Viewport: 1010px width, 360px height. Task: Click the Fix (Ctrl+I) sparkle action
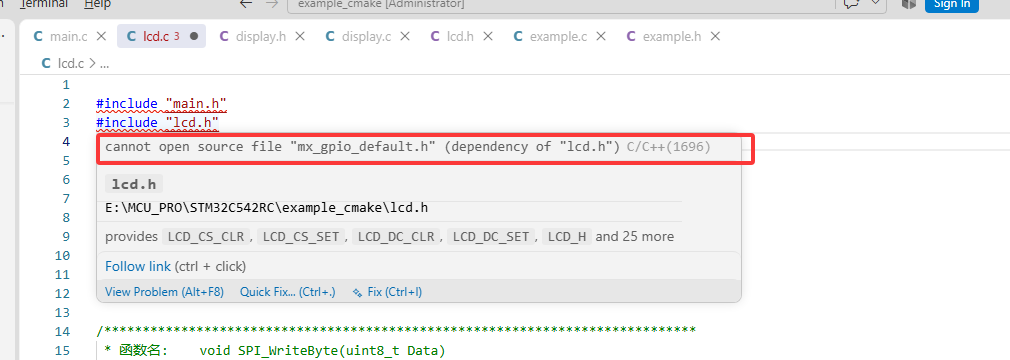pos(387,292)
